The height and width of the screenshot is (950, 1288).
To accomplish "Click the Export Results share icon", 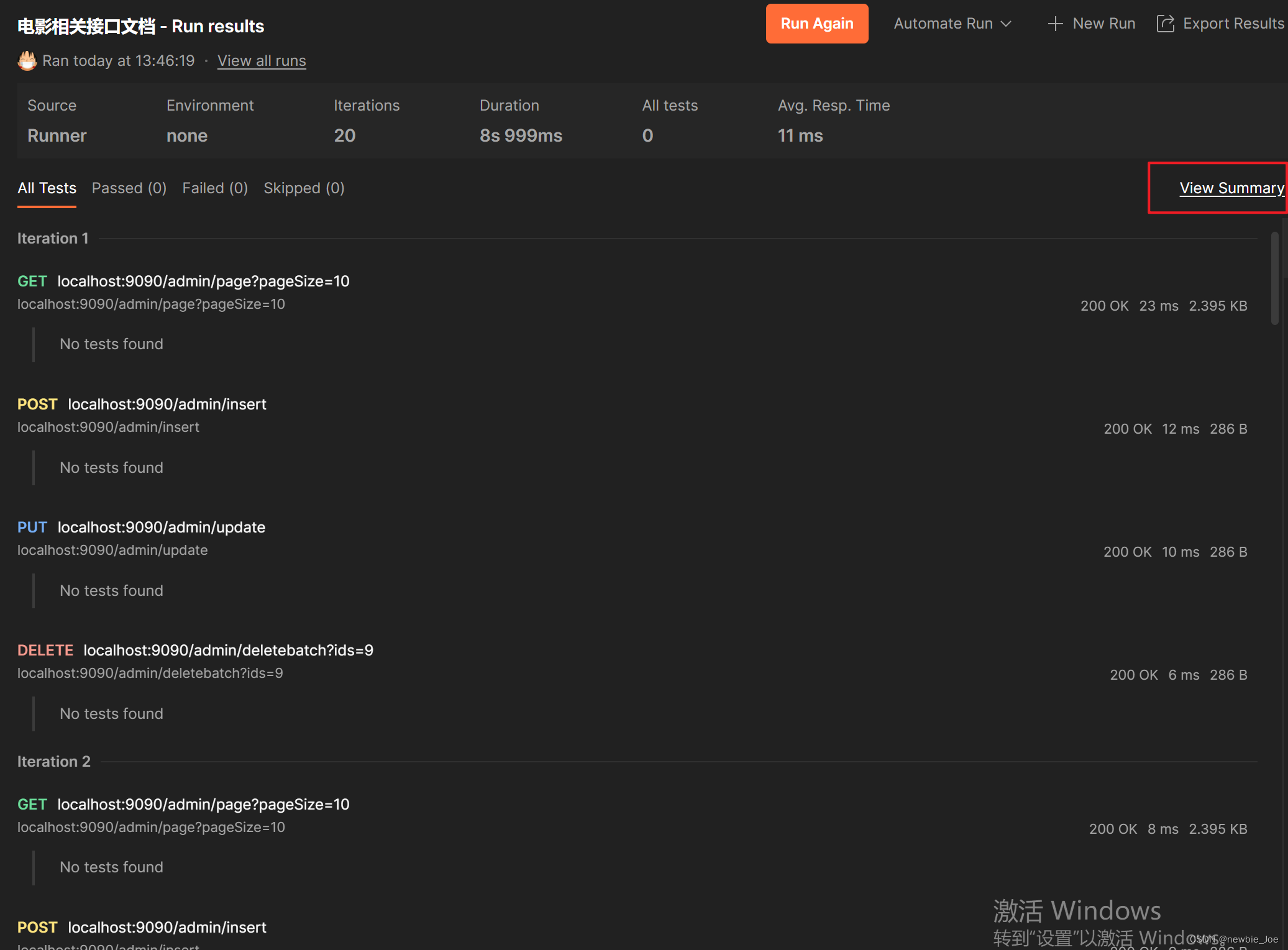I will tap(1165, 24).
